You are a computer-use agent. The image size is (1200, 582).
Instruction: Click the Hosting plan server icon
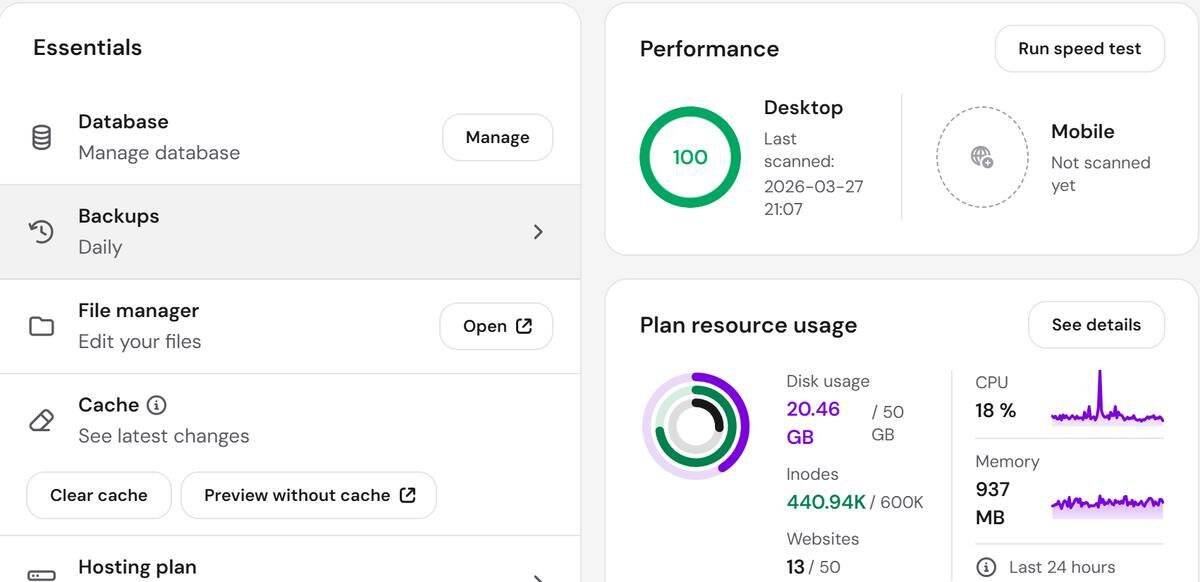pos(41,575)
